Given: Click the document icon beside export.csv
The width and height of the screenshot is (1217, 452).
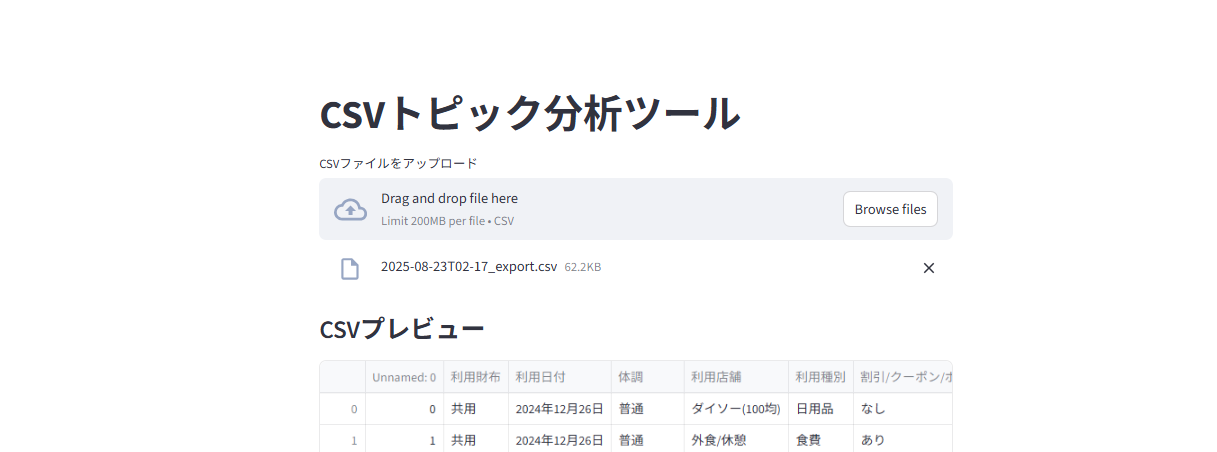Looking at the screenshot, I should (349, 268).
